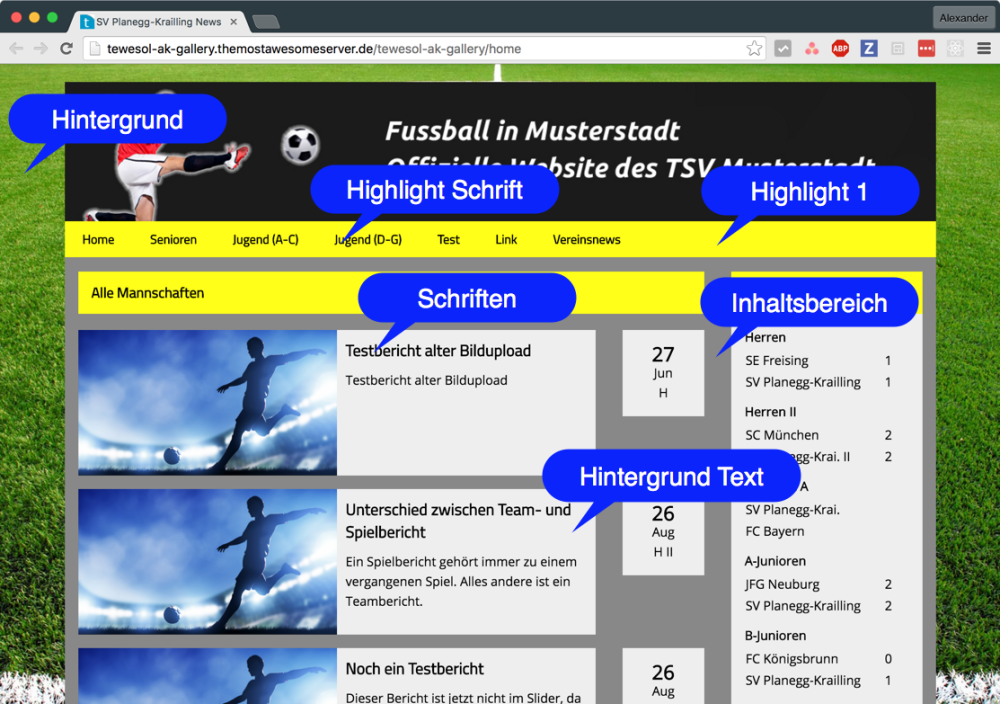Open the Link menu item
This screenshot has width=1000, height=704.
click(x=506, y=240)
